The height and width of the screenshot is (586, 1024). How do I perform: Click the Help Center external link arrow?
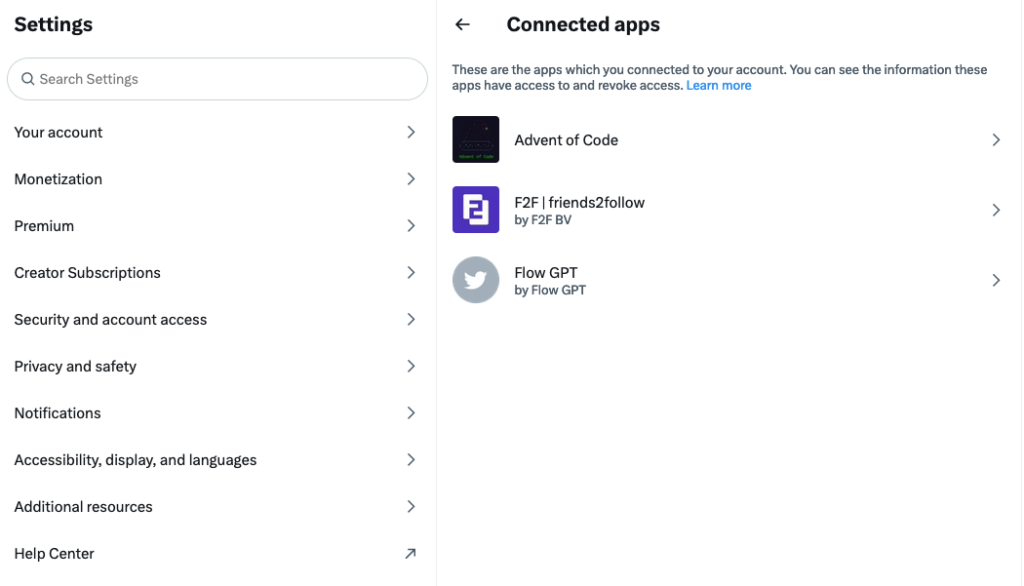click(410, 553)
